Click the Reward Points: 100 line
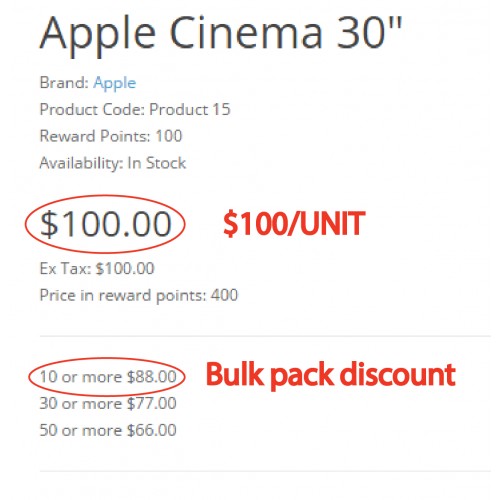500x500 pixels. pos(111,136)
